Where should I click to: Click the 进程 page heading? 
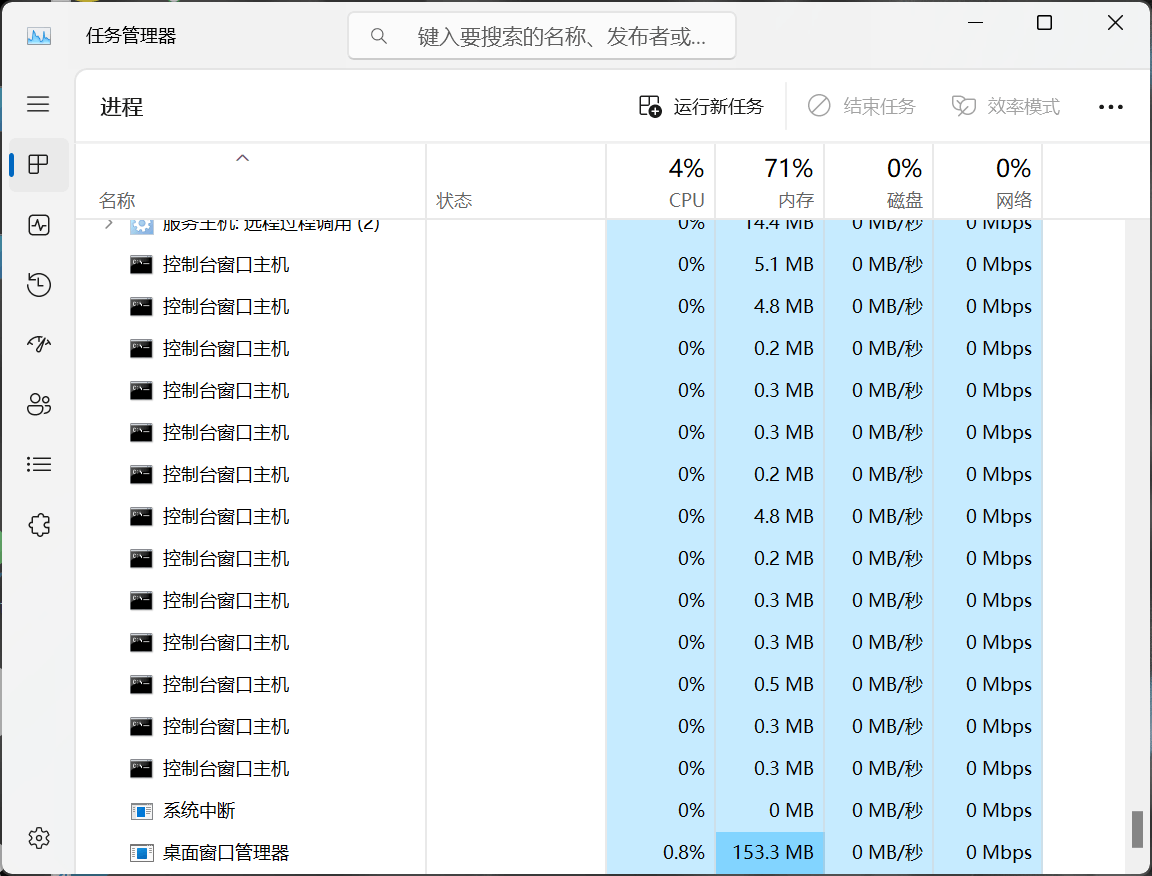tap(122, 107)
